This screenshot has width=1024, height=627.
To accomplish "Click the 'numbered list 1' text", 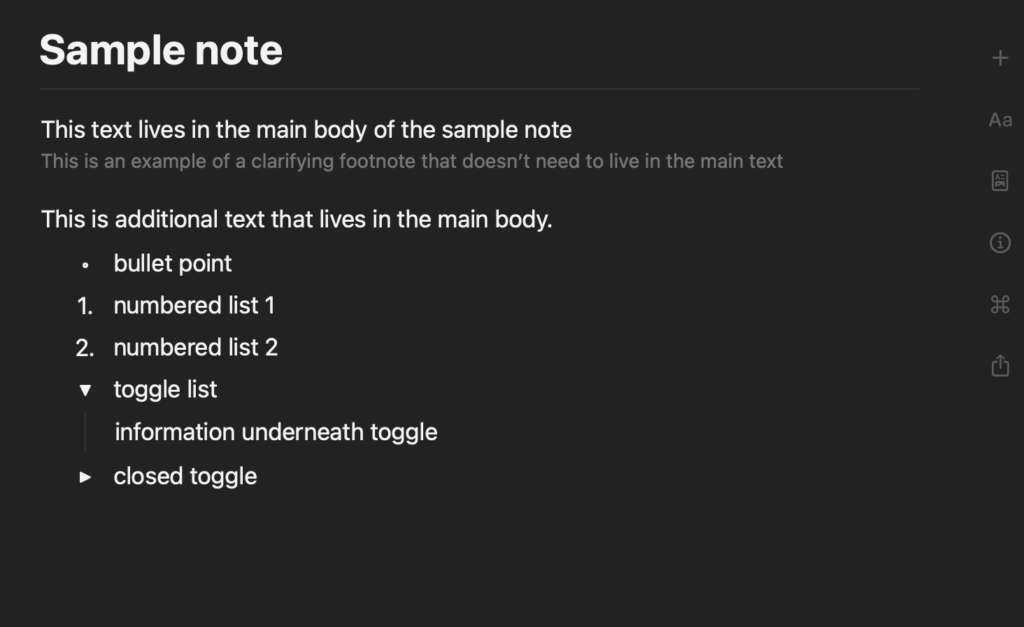I will point(194,305).
